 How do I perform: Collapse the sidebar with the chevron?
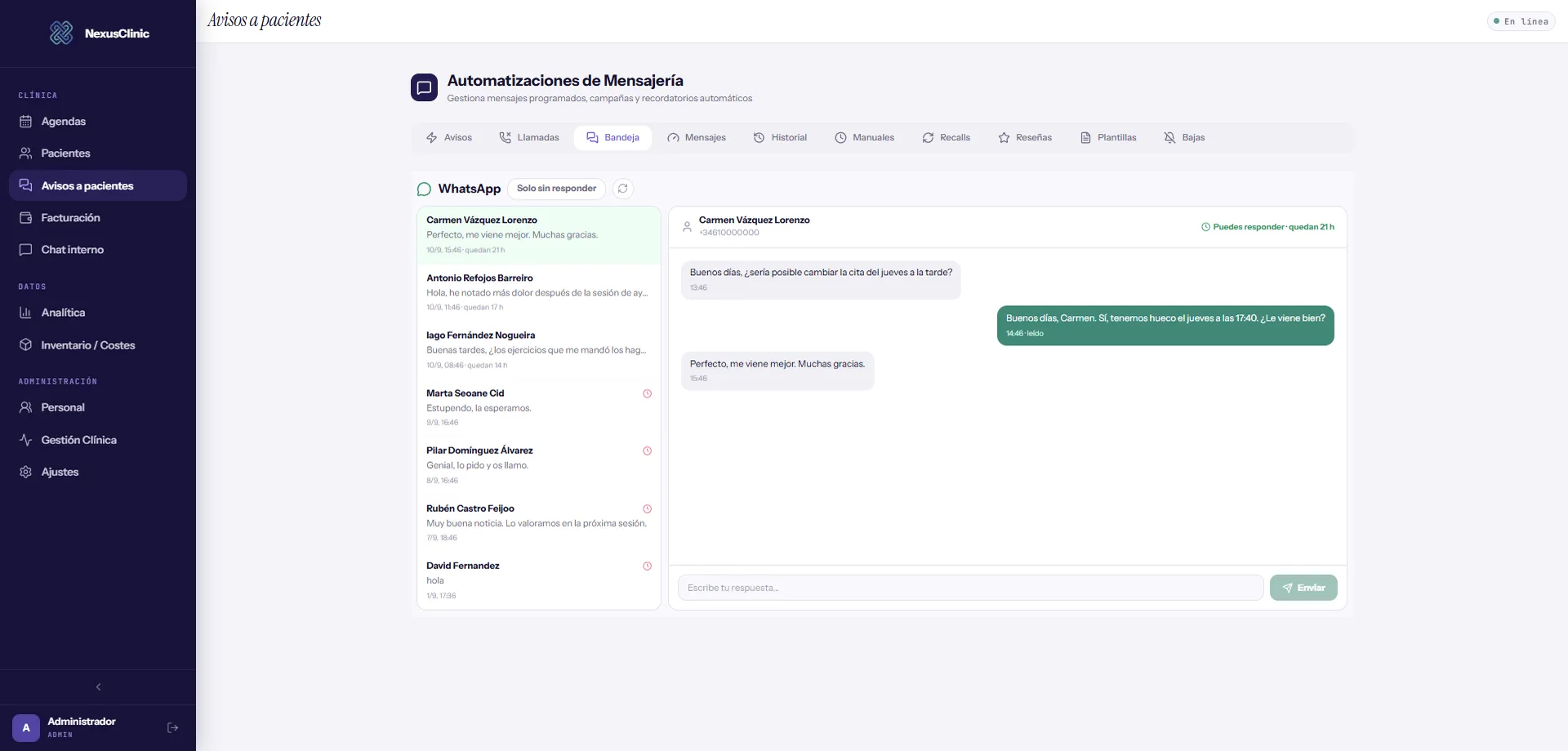point(98,687)
